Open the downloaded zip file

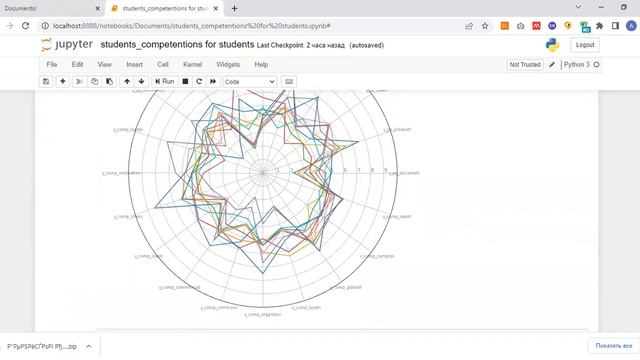coord(42,347)
